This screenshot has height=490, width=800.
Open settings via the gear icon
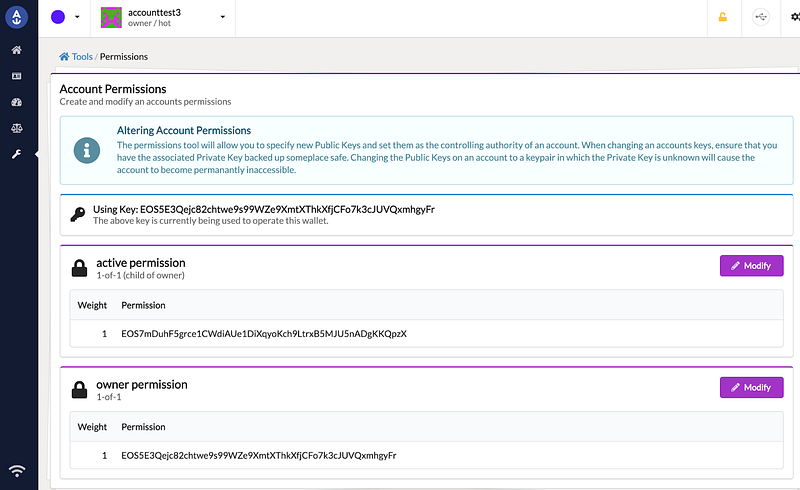tap(794, 17)
